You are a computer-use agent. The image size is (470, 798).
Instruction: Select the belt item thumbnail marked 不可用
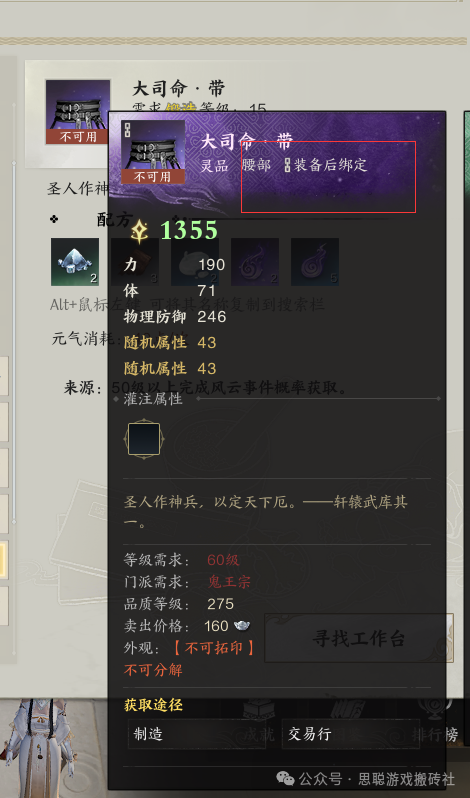click(x=78, y=112)
